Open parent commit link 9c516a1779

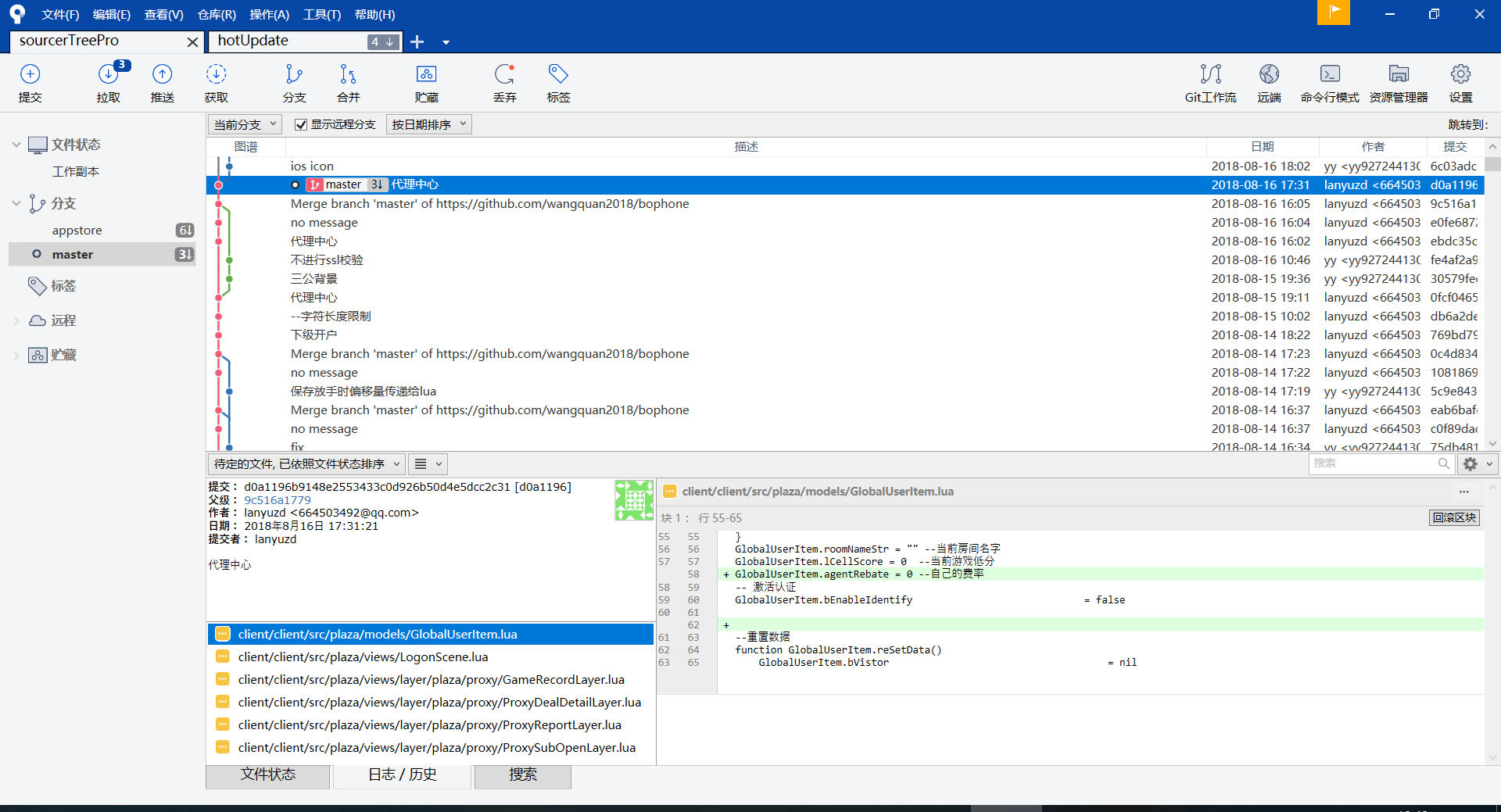[278, 500]
